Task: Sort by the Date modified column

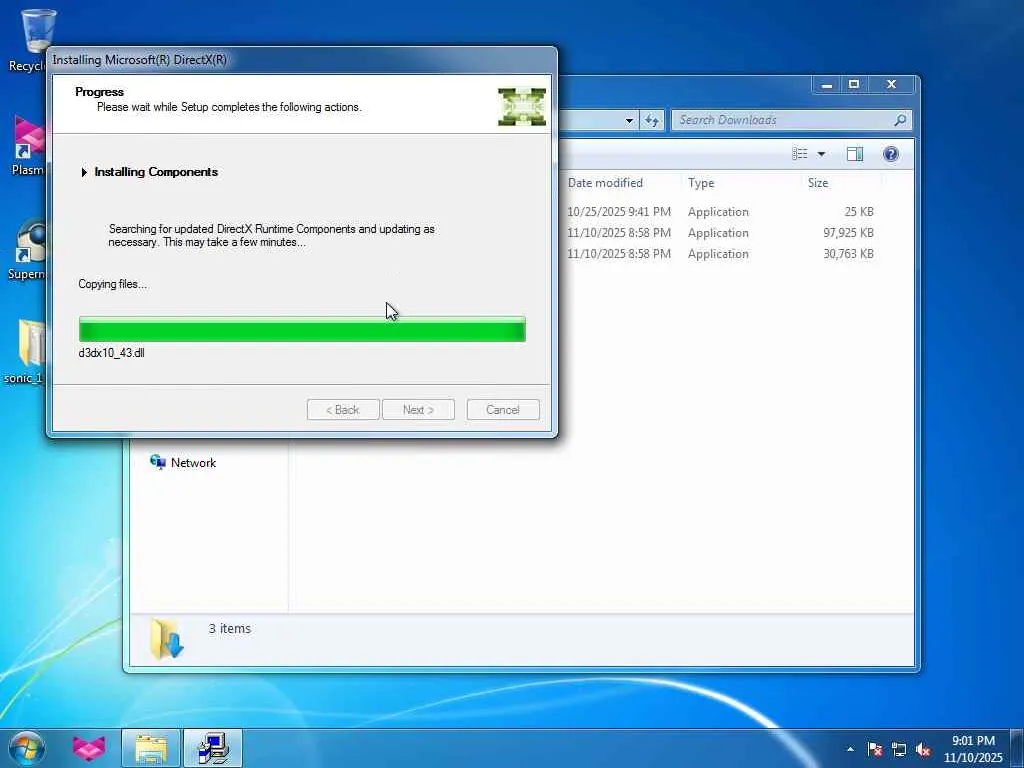Action: pyautogui.click(x=605, y=183)
